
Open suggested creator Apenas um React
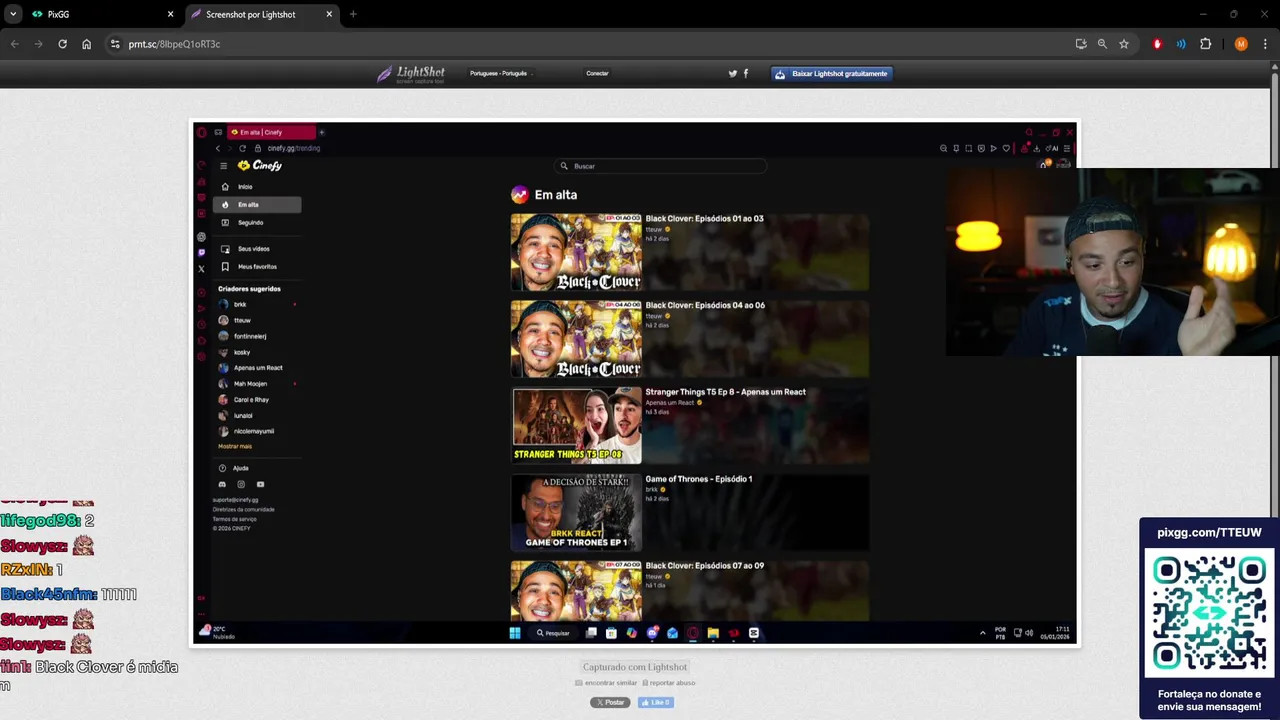(257, 368)
